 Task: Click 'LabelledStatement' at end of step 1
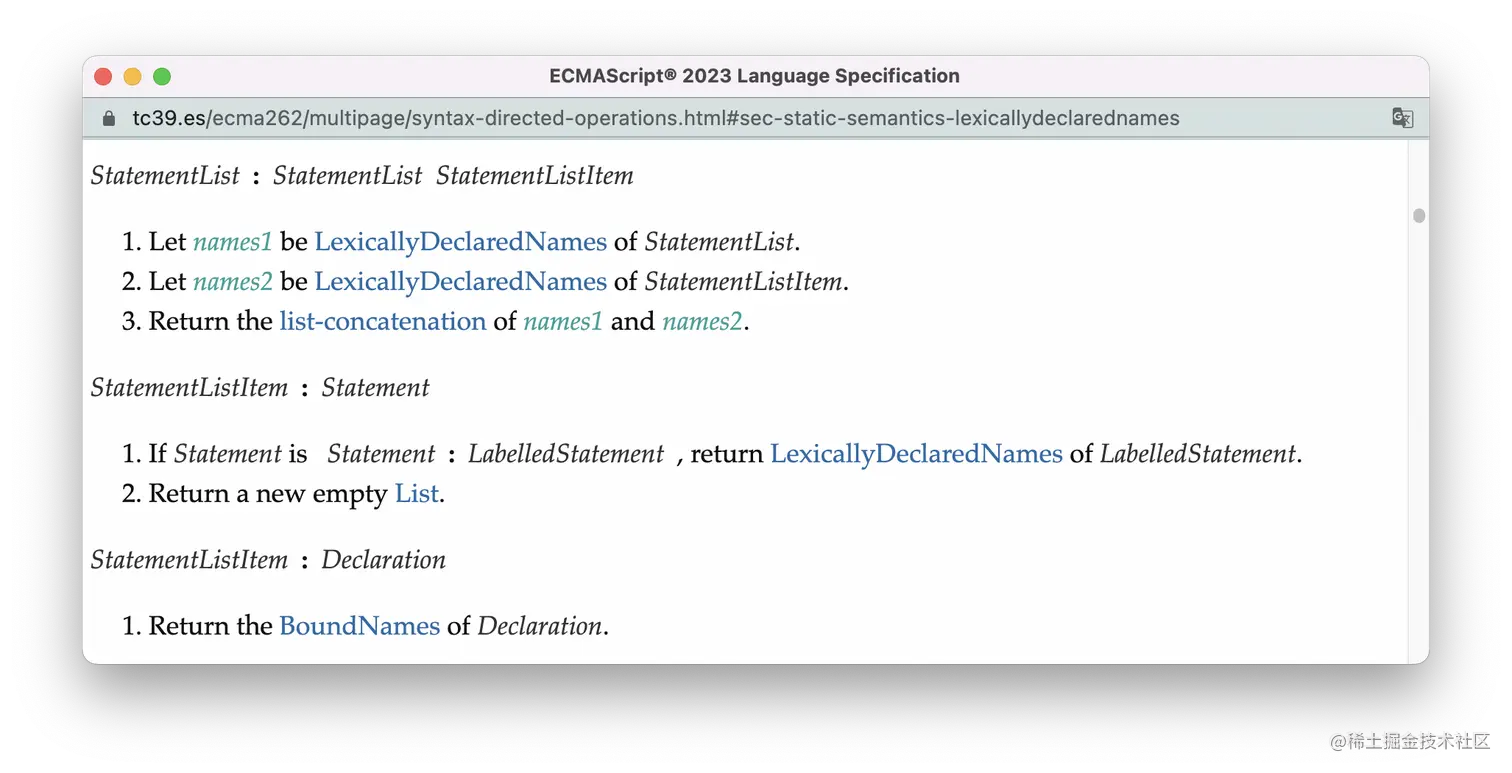[x=1198, y=454]
